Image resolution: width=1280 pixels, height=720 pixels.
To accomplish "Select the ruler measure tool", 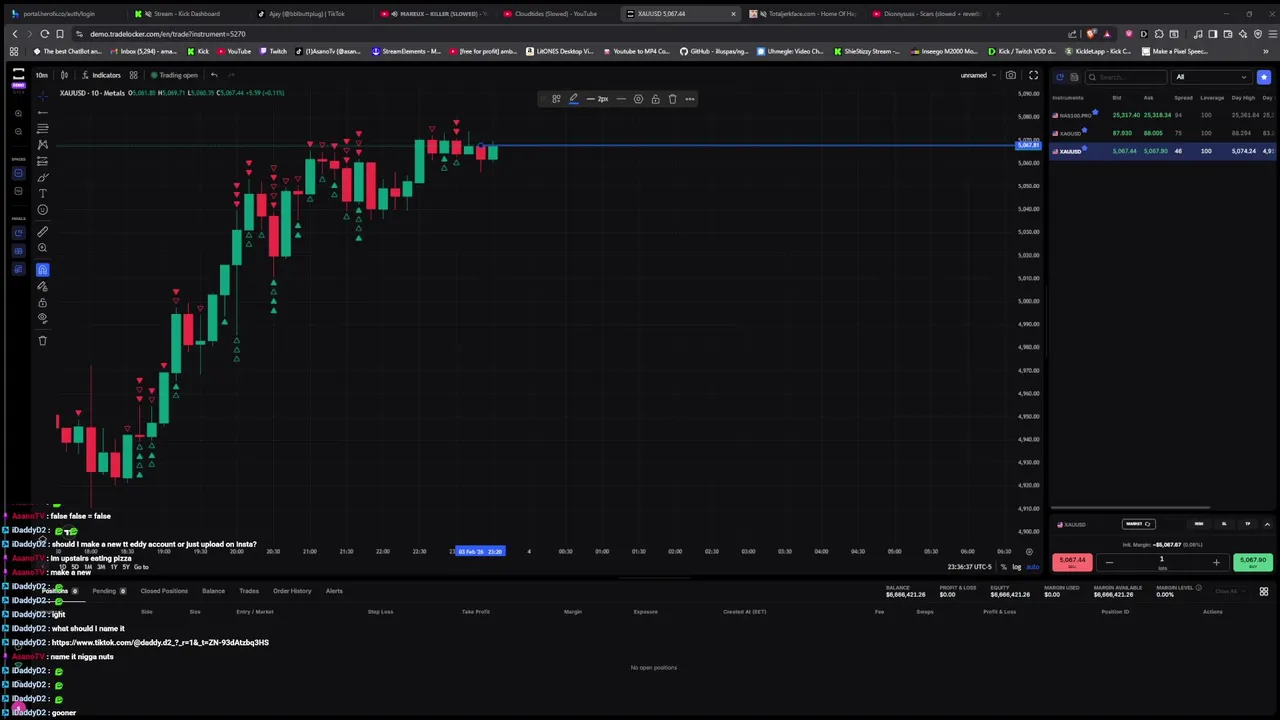I will coord(42,230).
